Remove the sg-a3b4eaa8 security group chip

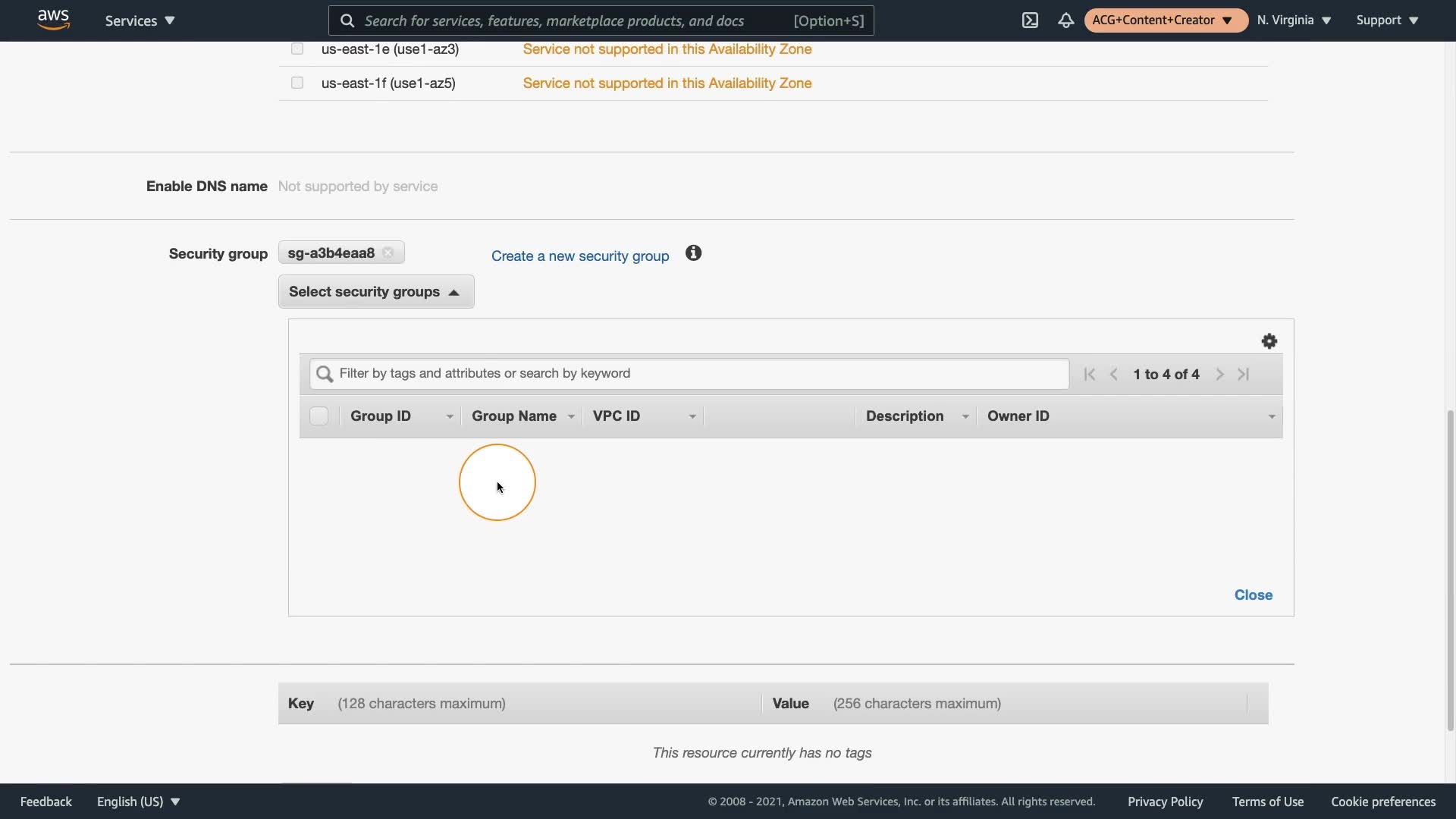pos(388,253)
